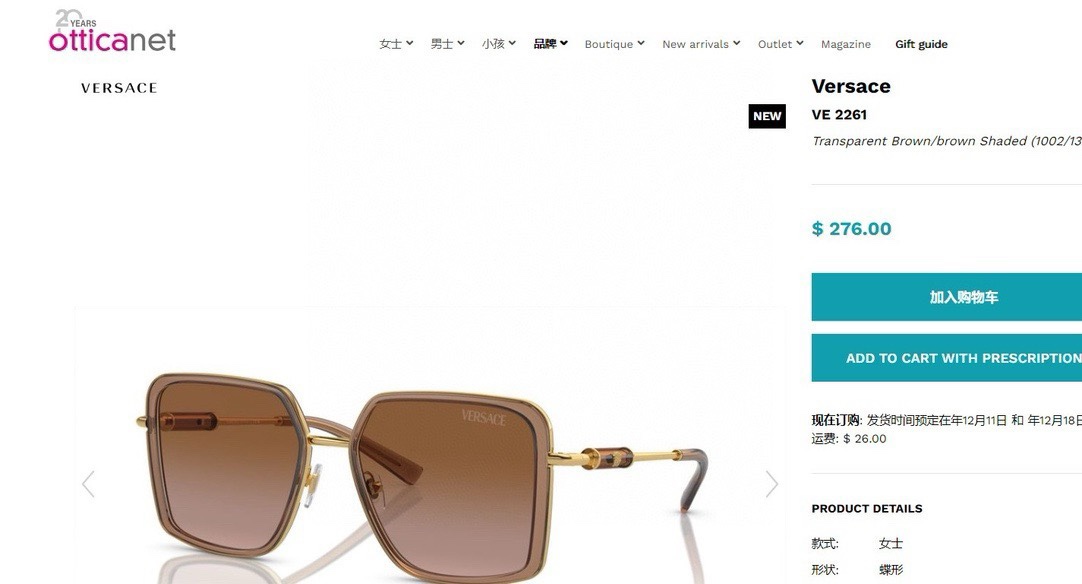1082x584 pixels.
Task: Expand the 小孩 menu chevron
Action: 512,43
